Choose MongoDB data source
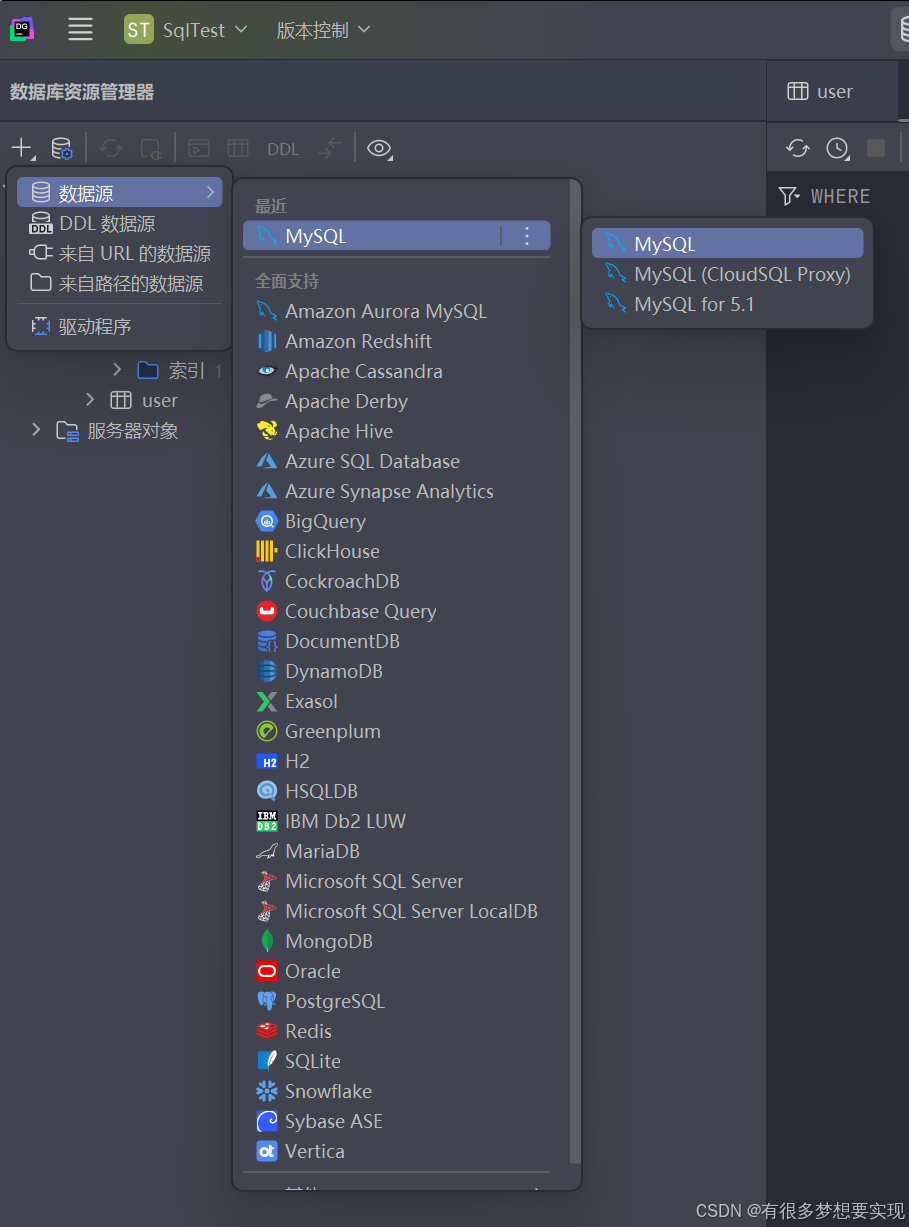 (x=396, y=941)
